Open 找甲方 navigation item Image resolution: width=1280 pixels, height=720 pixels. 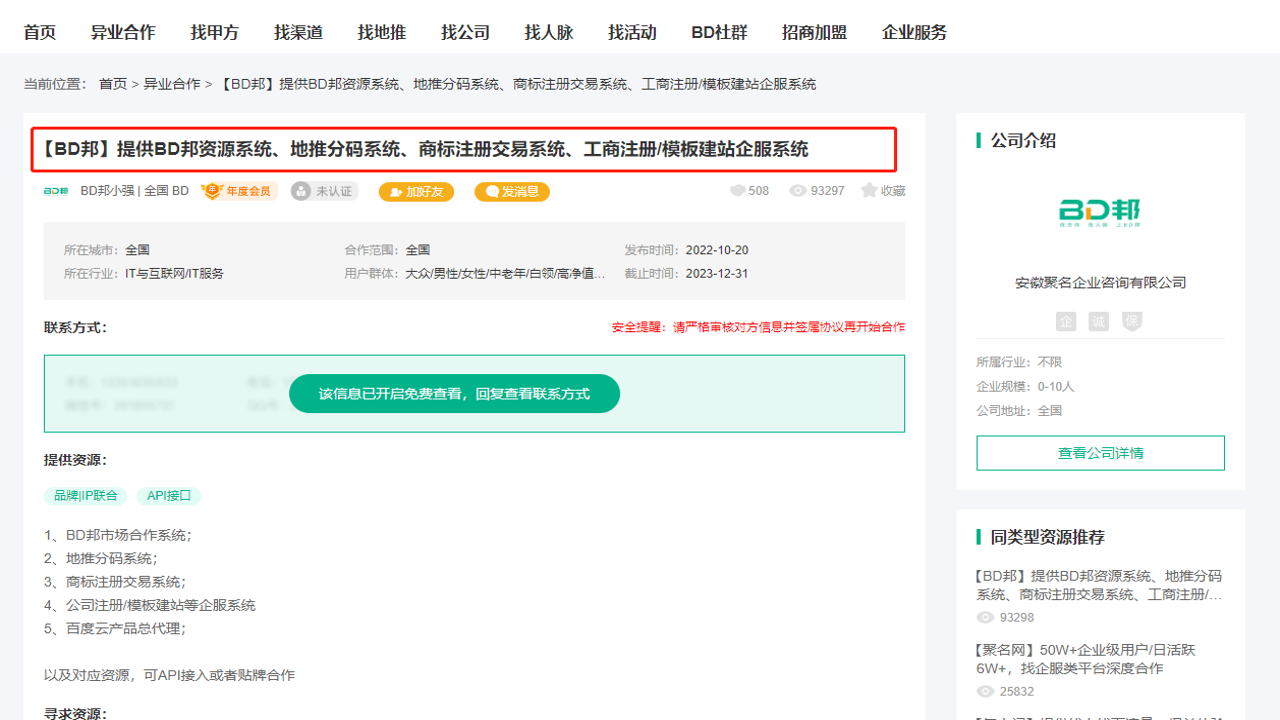point(215,32)
